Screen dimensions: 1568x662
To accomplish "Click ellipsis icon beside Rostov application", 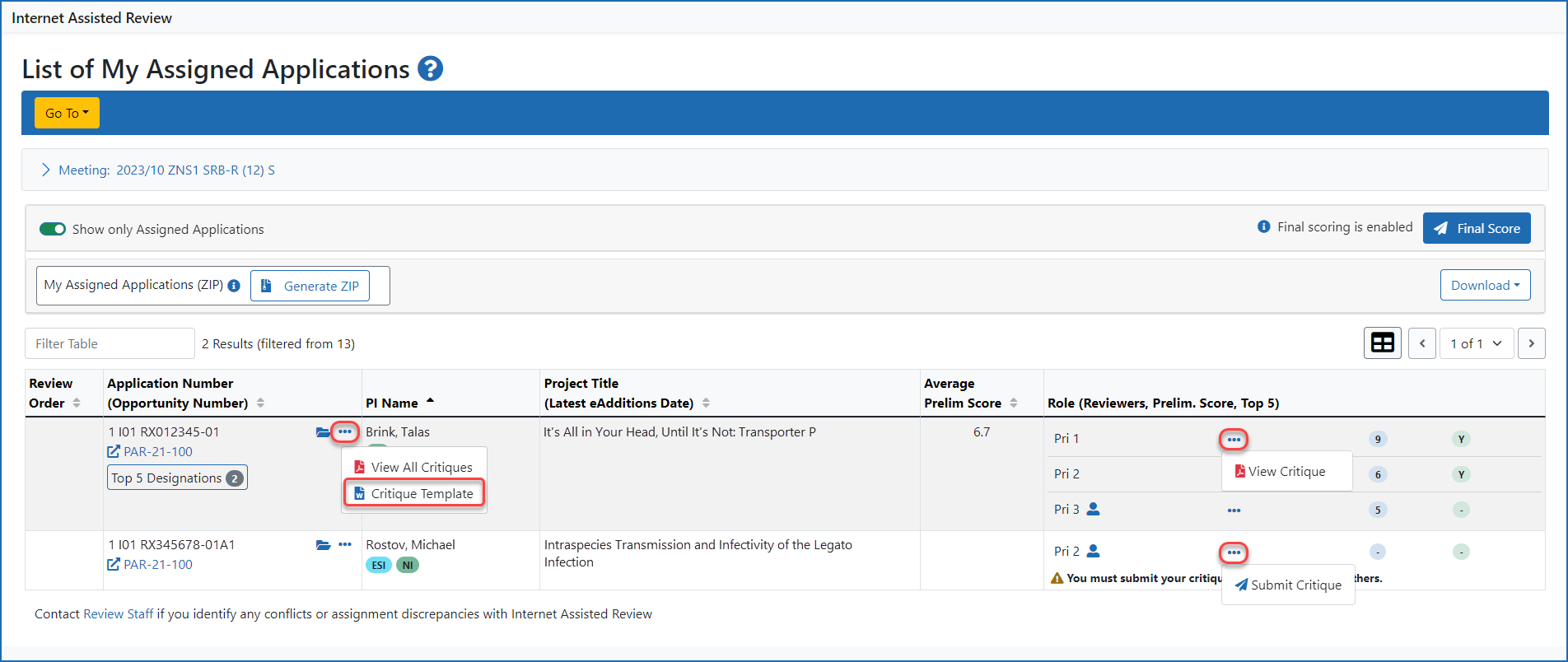I will point(345,545).
